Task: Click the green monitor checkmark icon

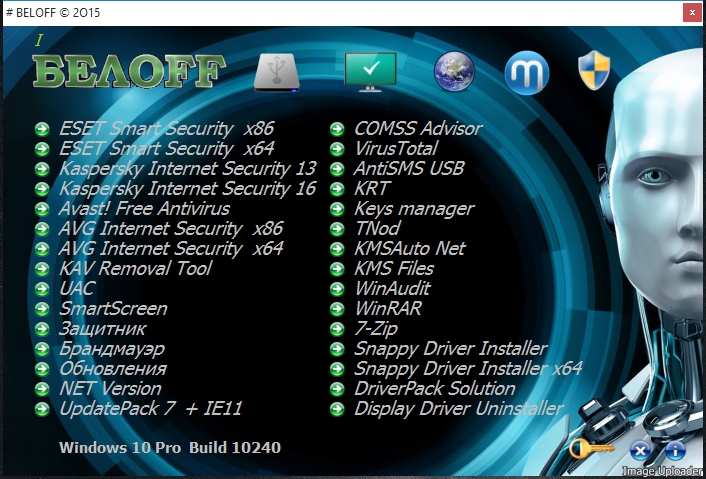Action: pyautogui.click(x=370, y=72)
